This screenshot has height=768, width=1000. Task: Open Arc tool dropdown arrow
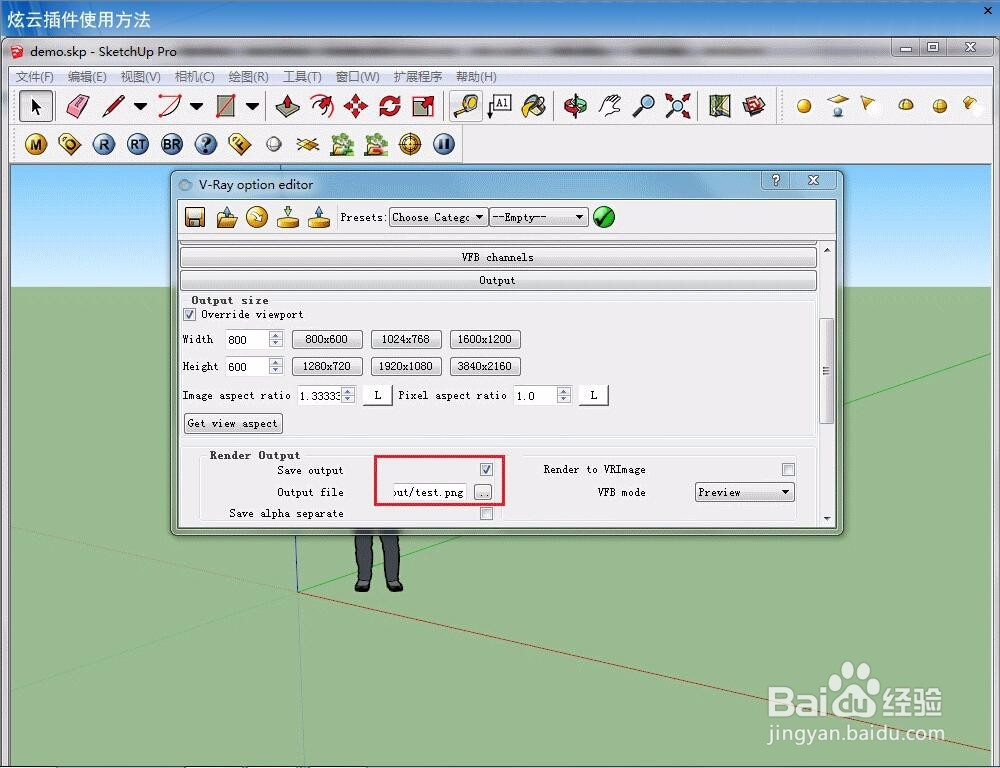(x=196, y=106)
